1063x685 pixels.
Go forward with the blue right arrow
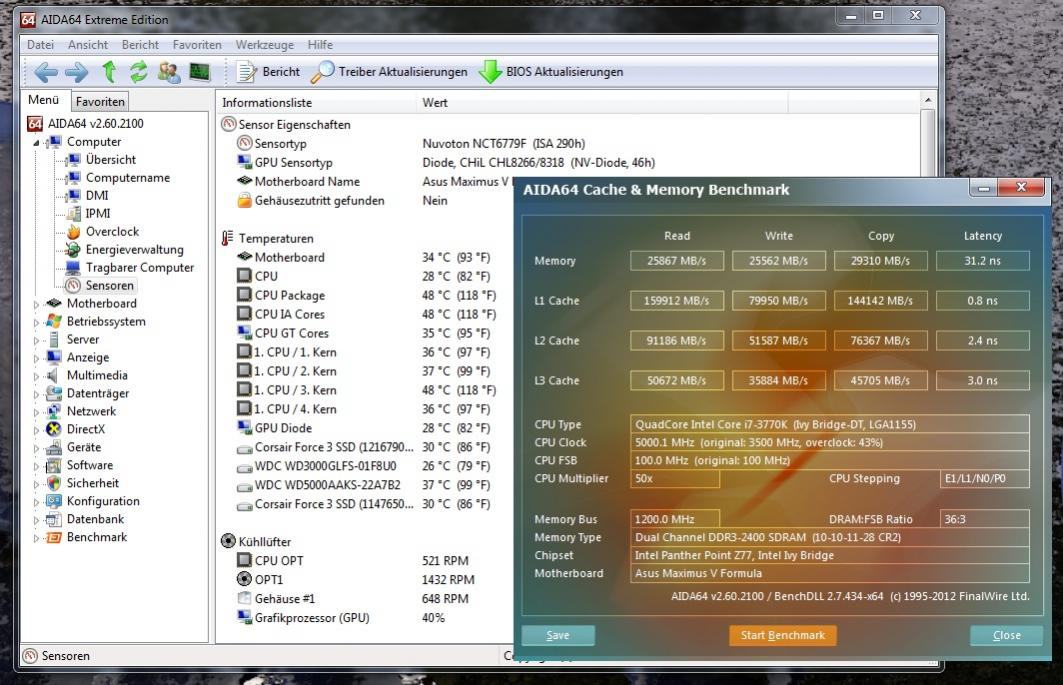point(77,72)
